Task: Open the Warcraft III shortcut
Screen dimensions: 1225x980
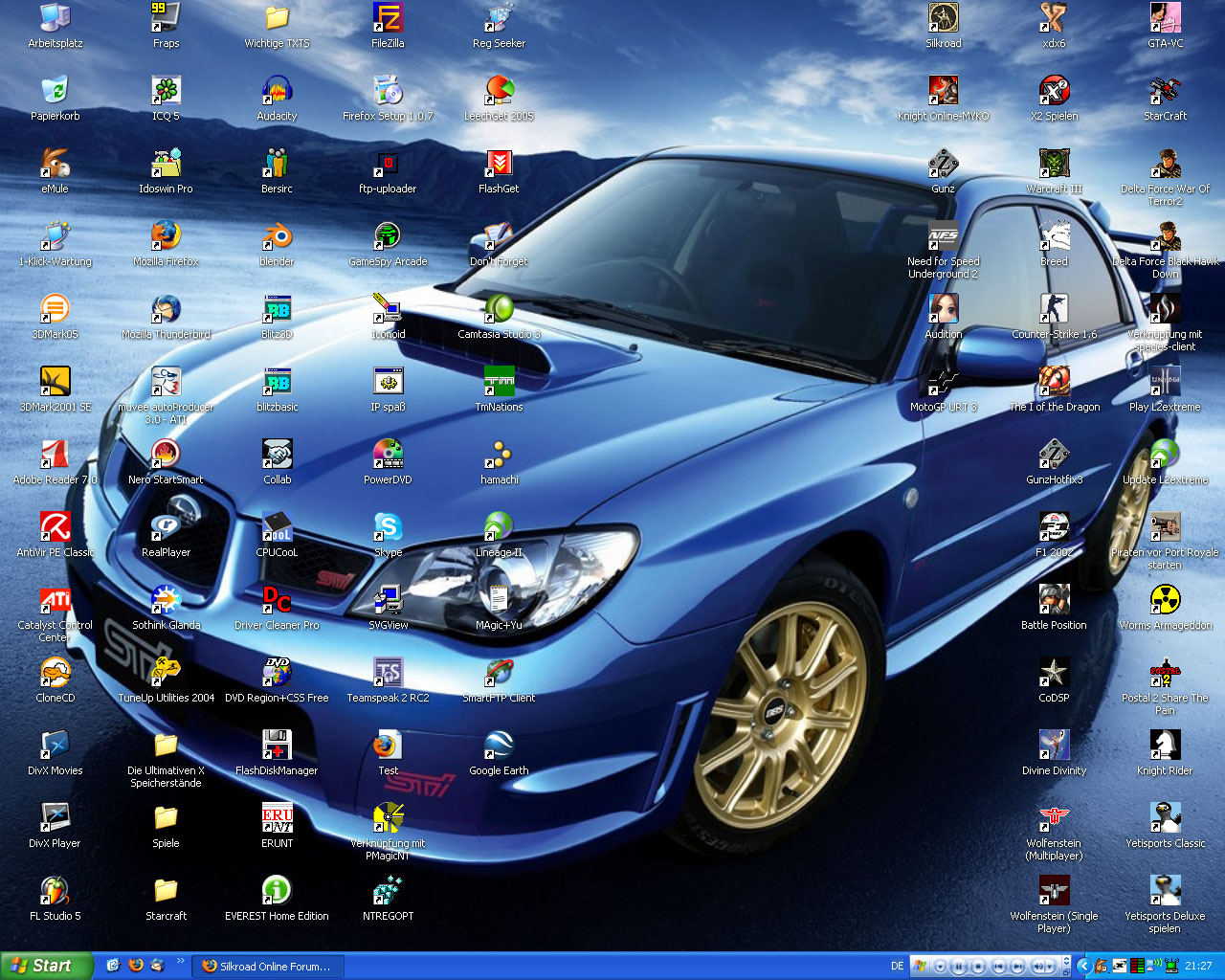Action: point(1054,165)
